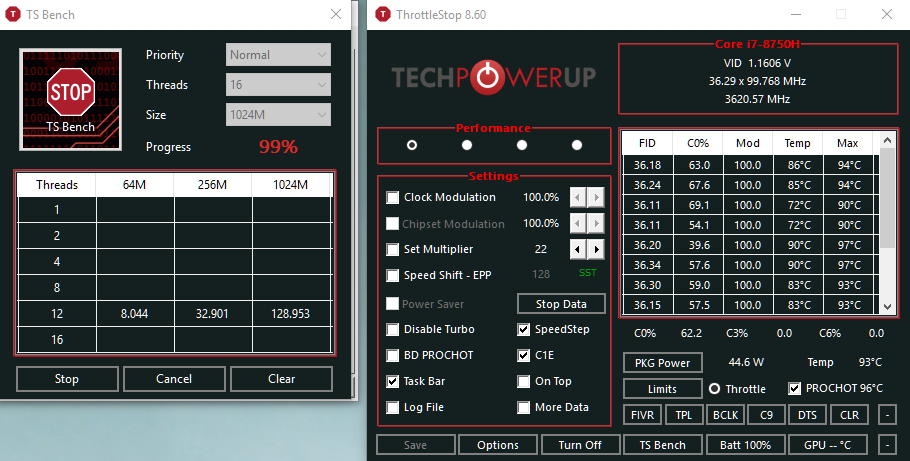Click the CLR button
910x461 pixels.
tap(849, 415)
